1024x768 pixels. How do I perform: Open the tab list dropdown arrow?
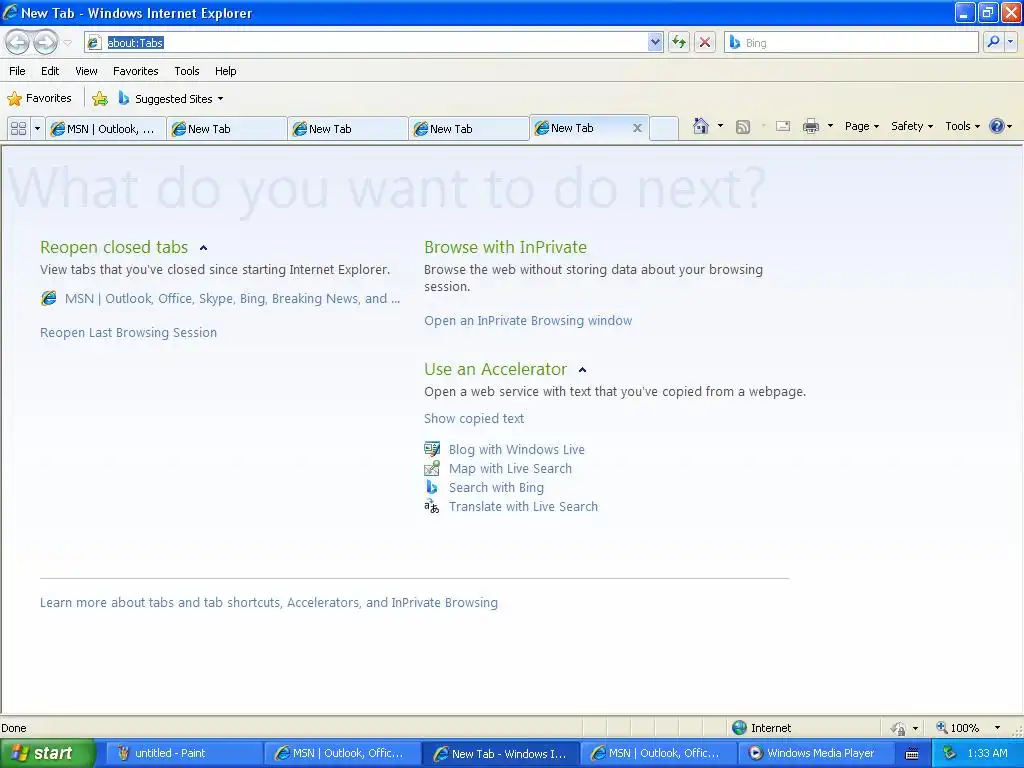click(37, 129)
